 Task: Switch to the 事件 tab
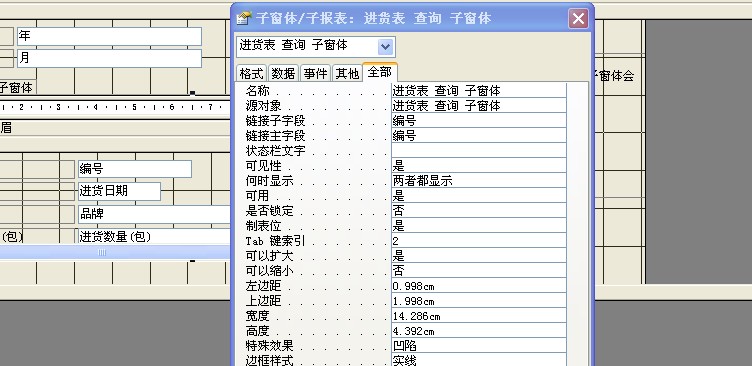pos(316,73)
